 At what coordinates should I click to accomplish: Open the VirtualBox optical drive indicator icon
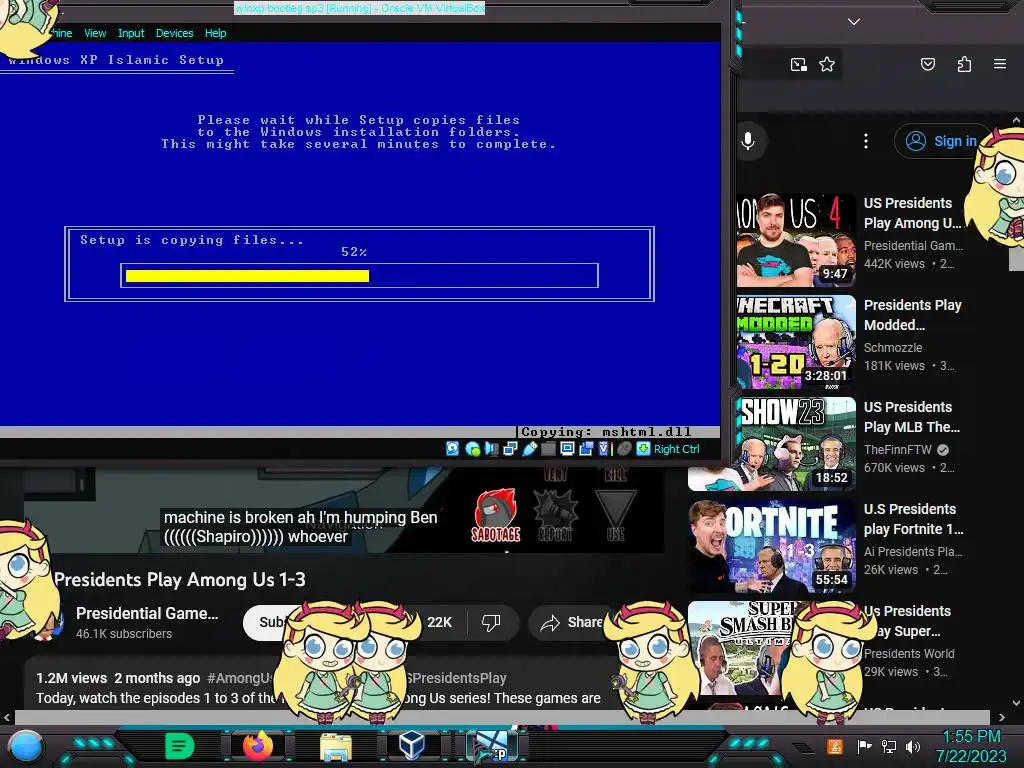click(x=472, y=449)
